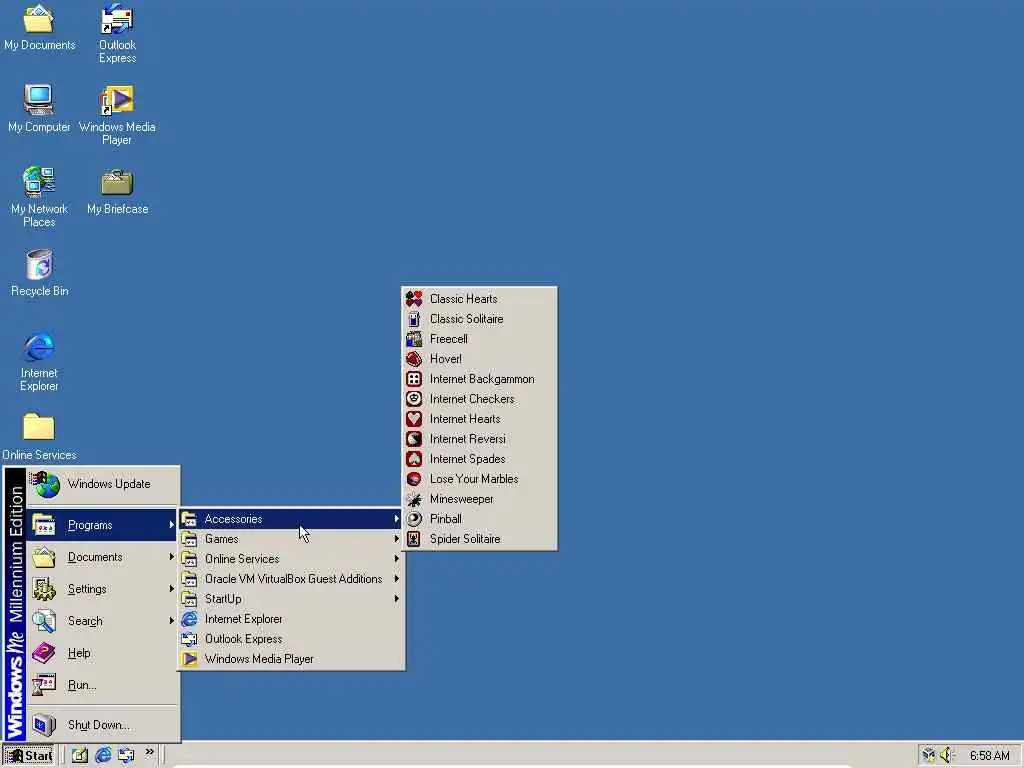Image resolution: width=1024 pixels, height=768 pixels.
Task: Click Outlook Express quick launch icon
Action: point(126,756)
